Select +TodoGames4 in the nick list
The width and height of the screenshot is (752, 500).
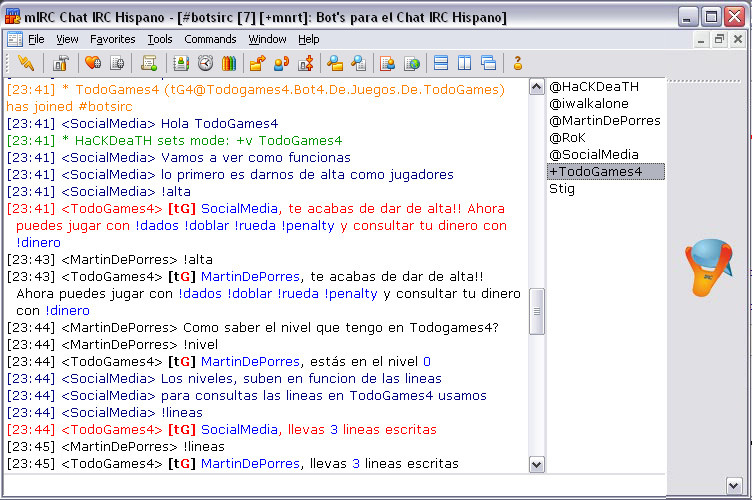[606, 172]
